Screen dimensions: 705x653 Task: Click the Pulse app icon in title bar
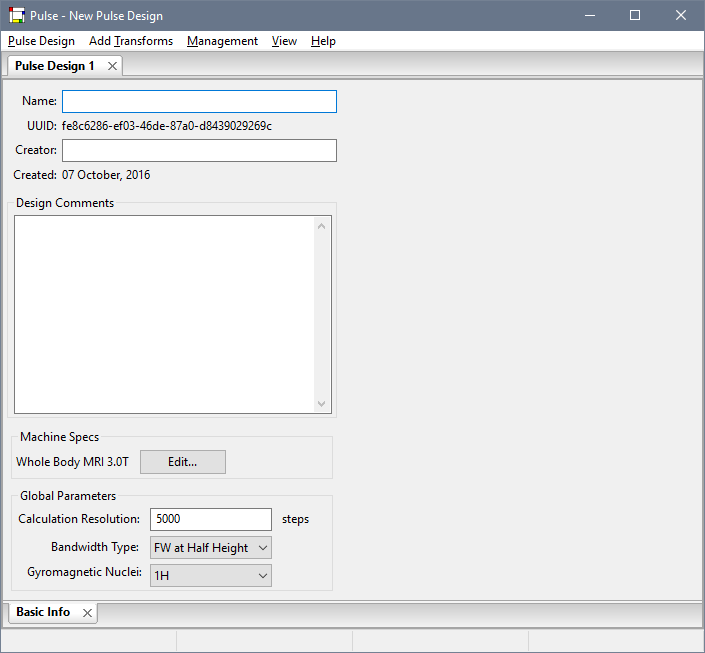pos(17,15)
